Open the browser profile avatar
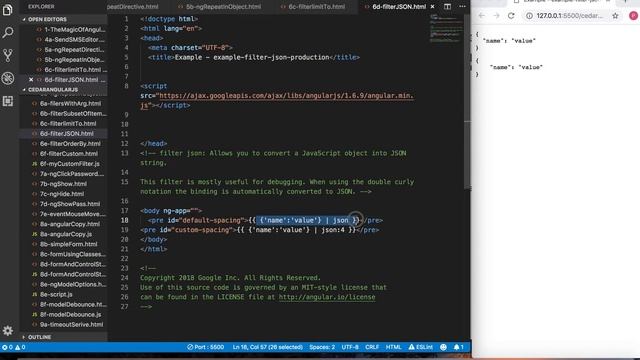Screen dimensions: 640x360 point(633,16)
